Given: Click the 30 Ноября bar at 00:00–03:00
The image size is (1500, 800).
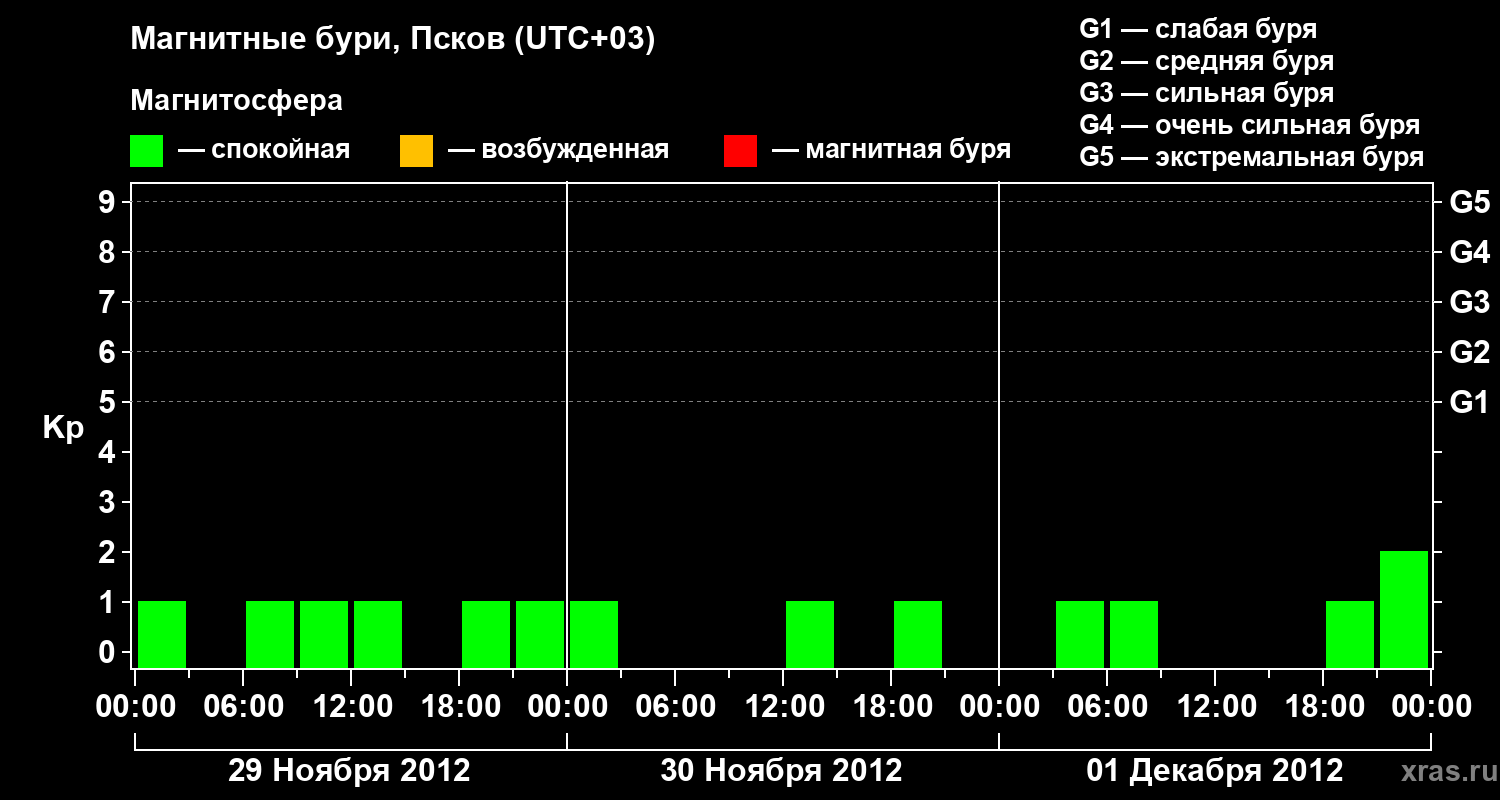Looking at the screenshot, I should click(x=594, y=634).
